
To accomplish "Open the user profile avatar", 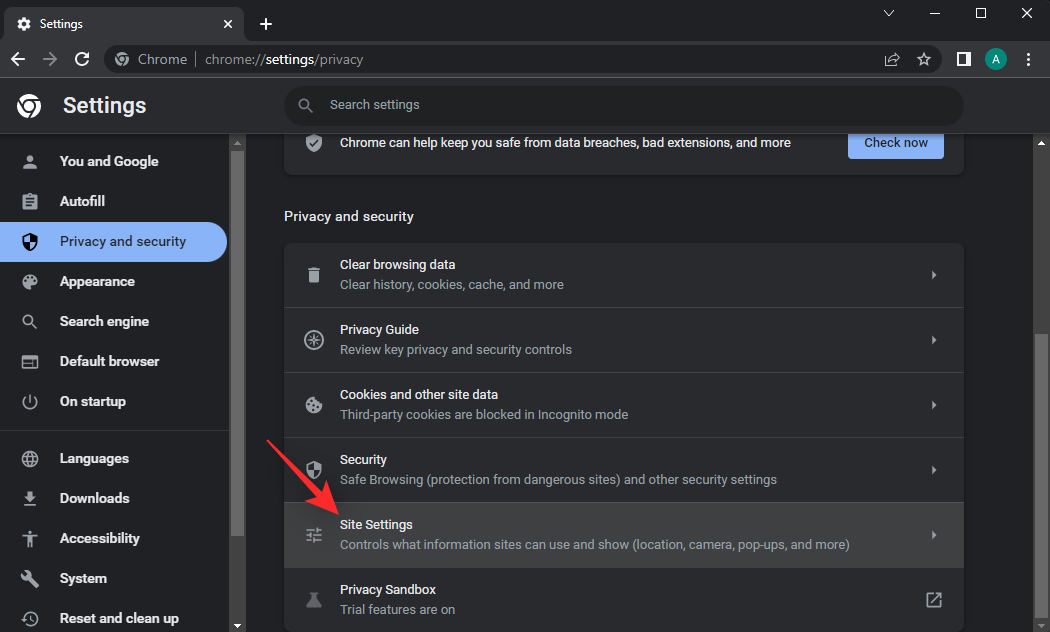I will [x=995, y=59].
